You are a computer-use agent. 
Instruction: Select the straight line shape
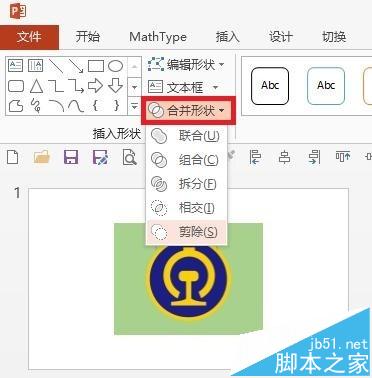[x=56, y=66]
